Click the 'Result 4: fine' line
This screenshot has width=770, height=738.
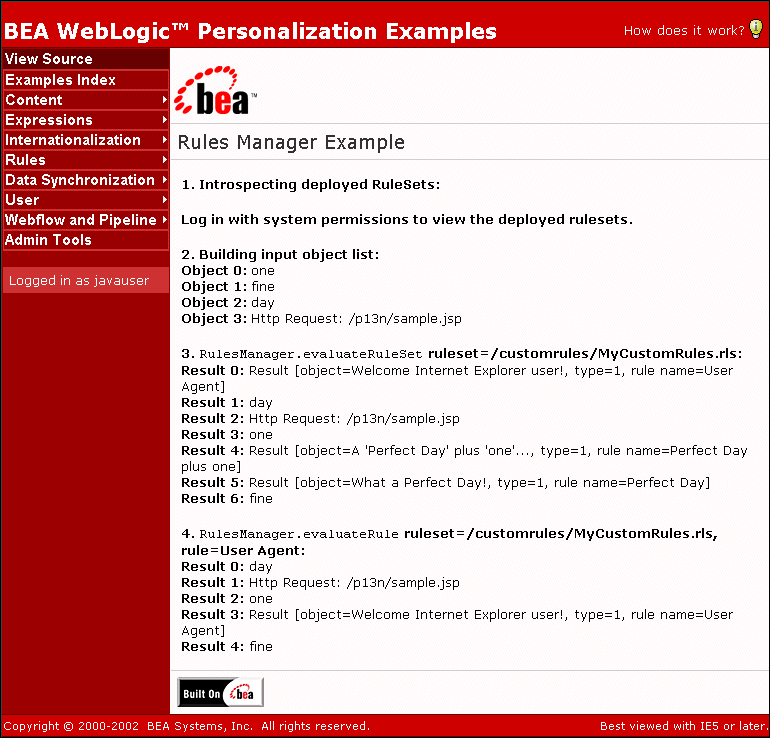click(227, 647)
